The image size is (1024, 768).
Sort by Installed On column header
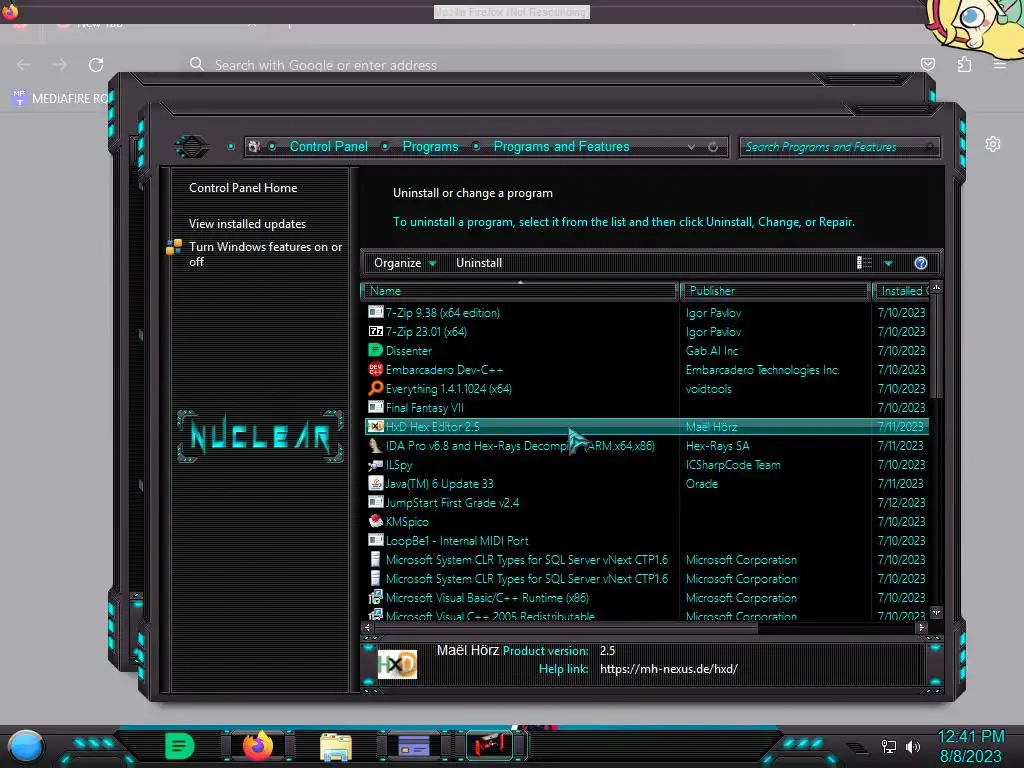pos(903,291)
